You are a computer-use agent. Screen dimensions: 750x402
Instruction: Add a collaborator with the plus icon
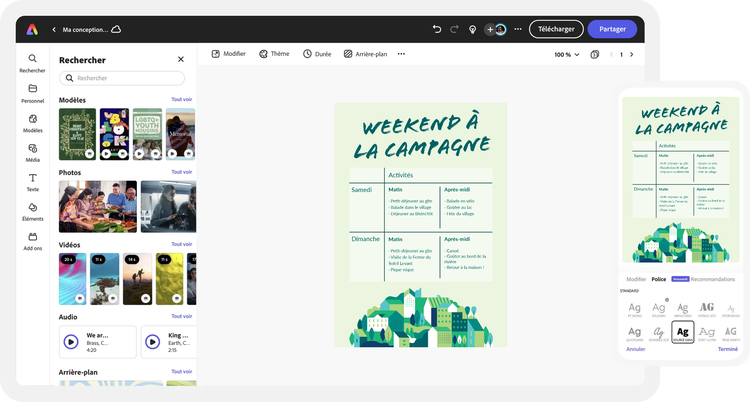[x=490, y=30]
